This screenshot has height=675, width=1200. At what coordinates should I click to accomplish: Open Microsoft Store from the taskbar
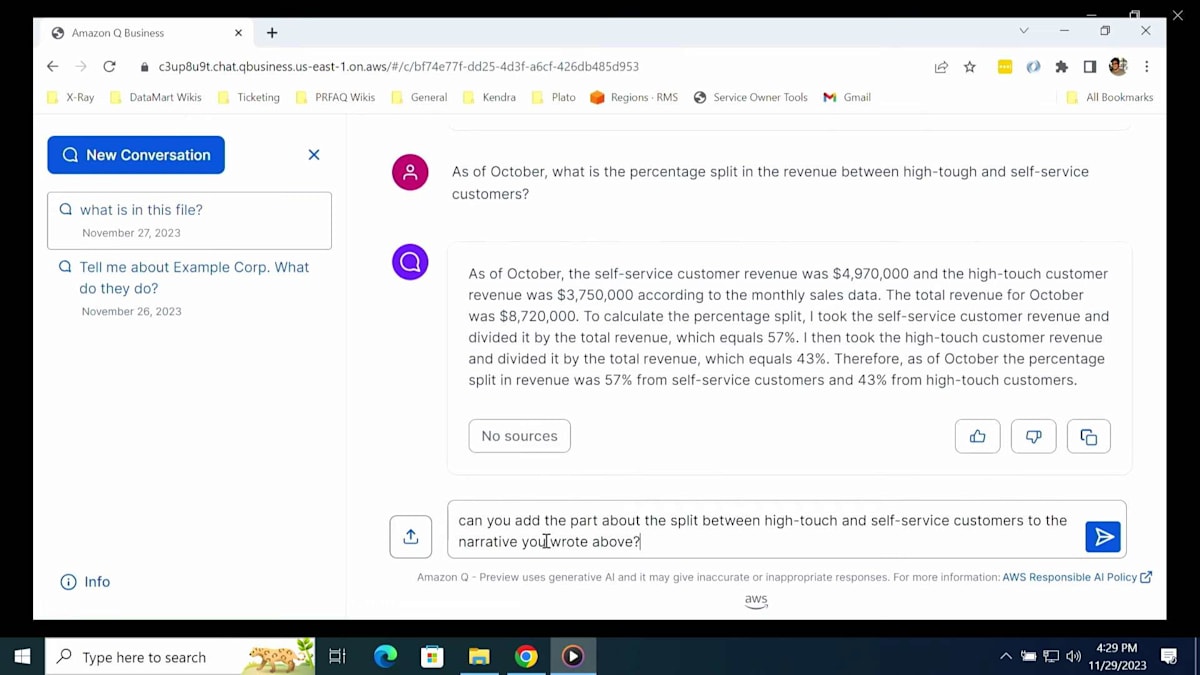(432, 657)
